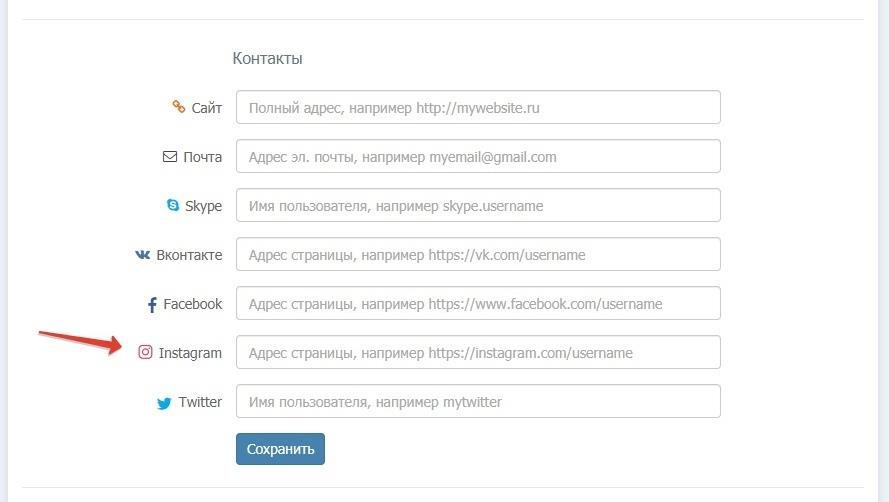Click the Instagram logo icon

[146, 352]
